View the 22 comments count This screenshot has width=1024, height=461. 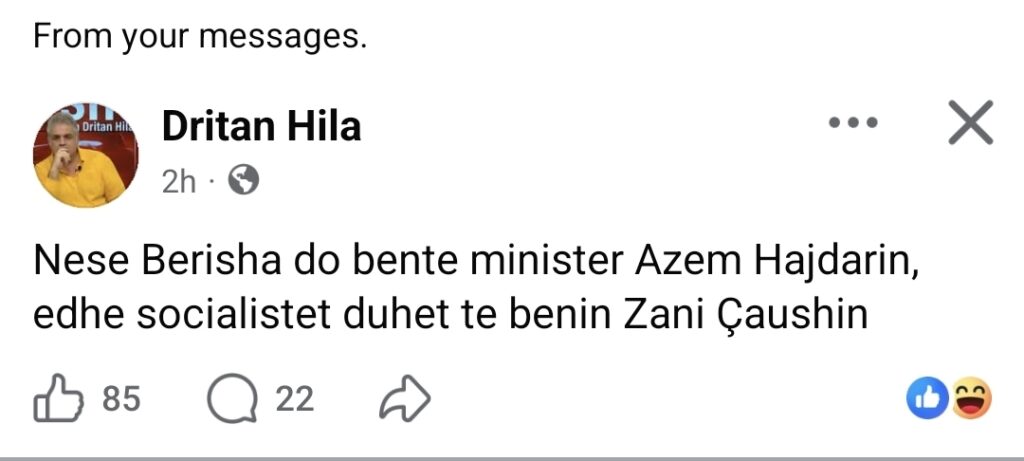pyautogui.click(x=295, y=400)
